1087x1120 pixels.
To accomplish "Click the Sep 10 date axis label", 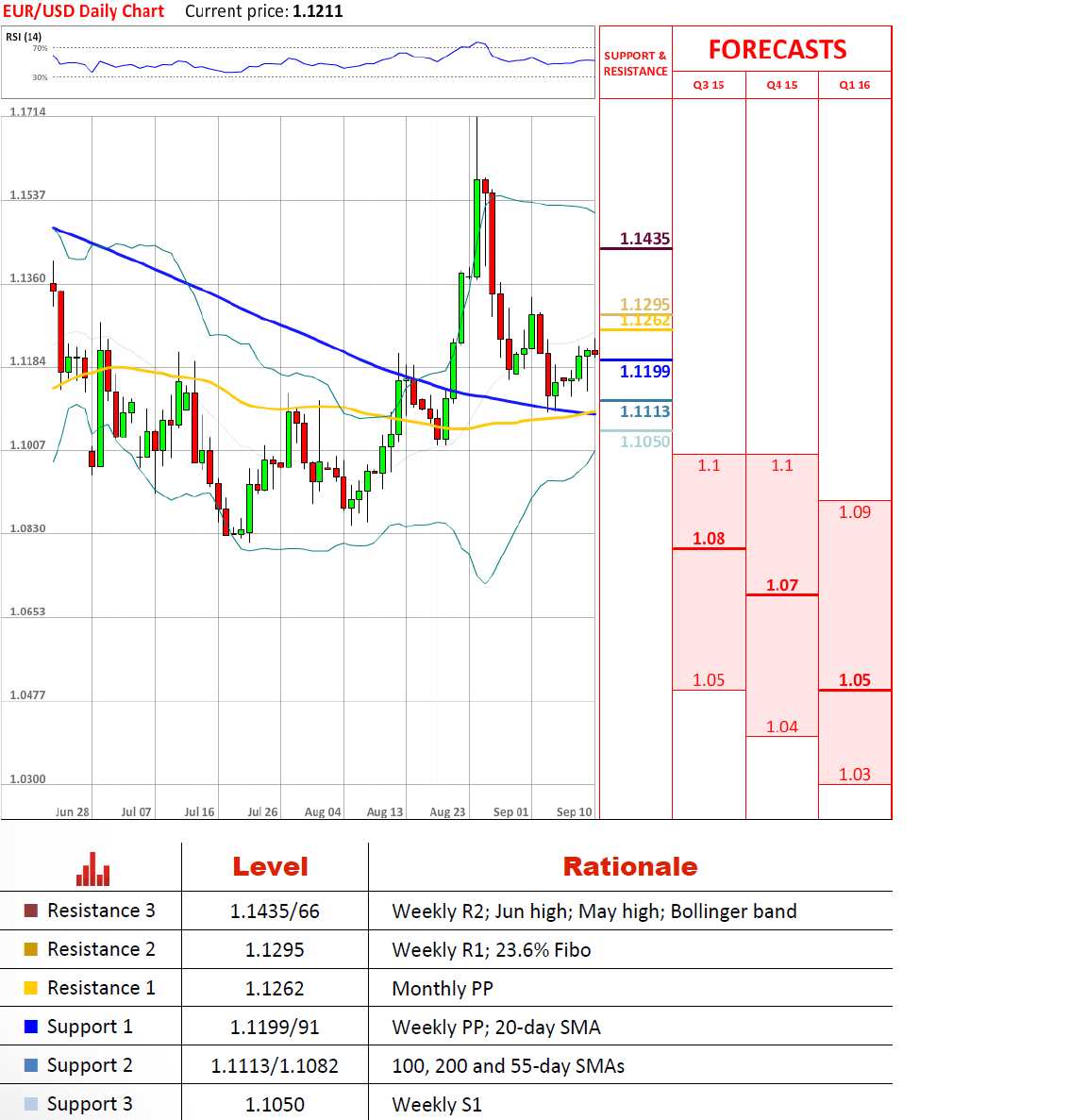I will coord(575,812).
